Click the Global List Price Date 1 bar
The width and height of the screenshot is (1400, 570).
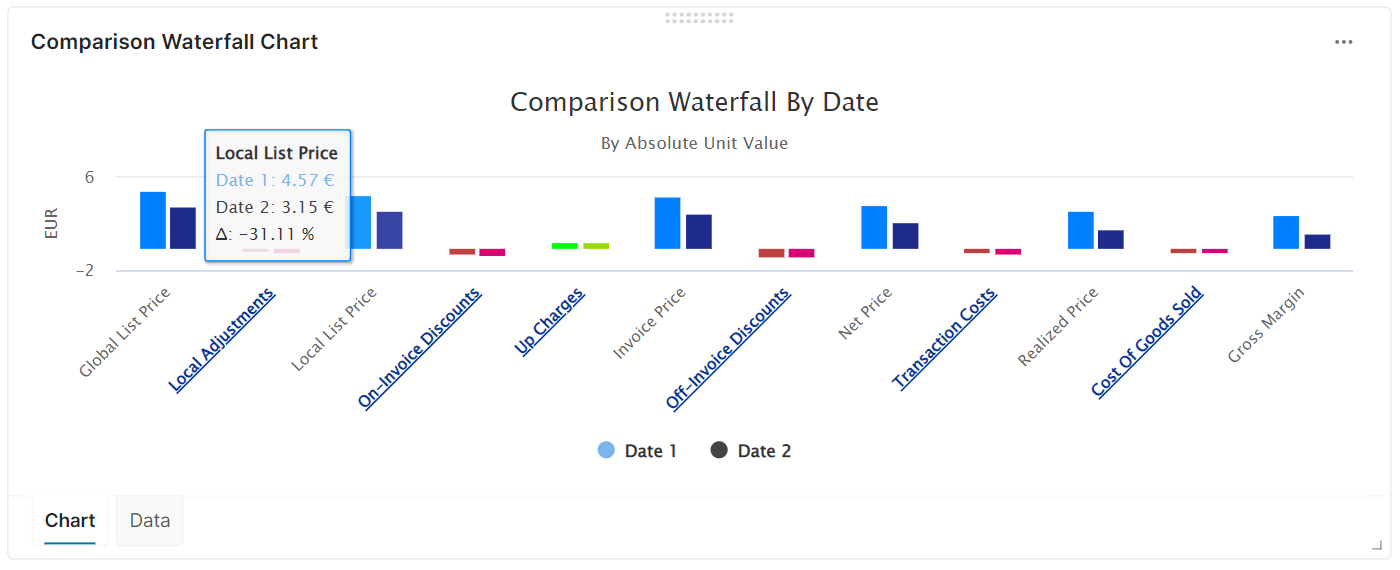click(x=153, y=220)
